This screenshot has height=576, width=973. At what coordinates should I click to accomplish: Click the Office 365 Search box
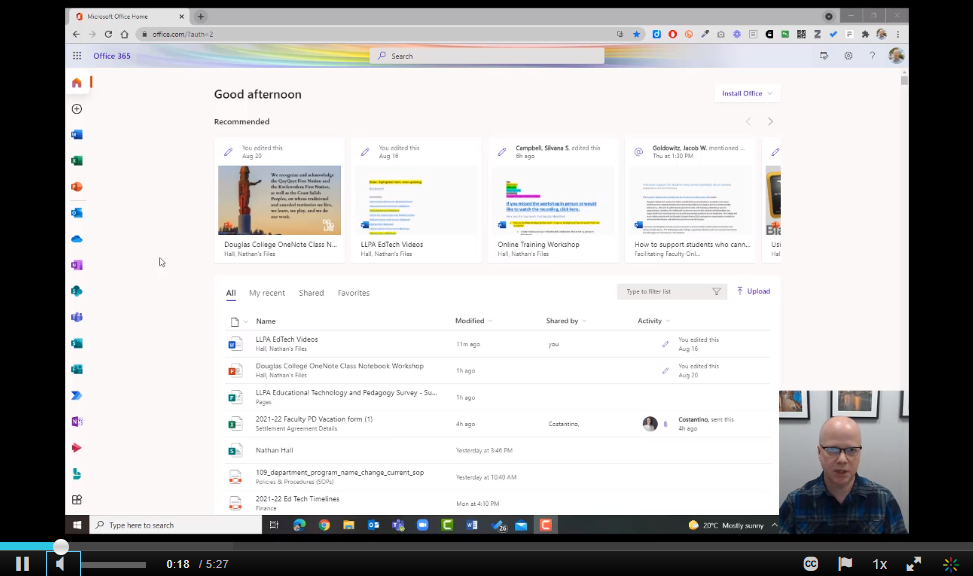(x=486, y=56)
